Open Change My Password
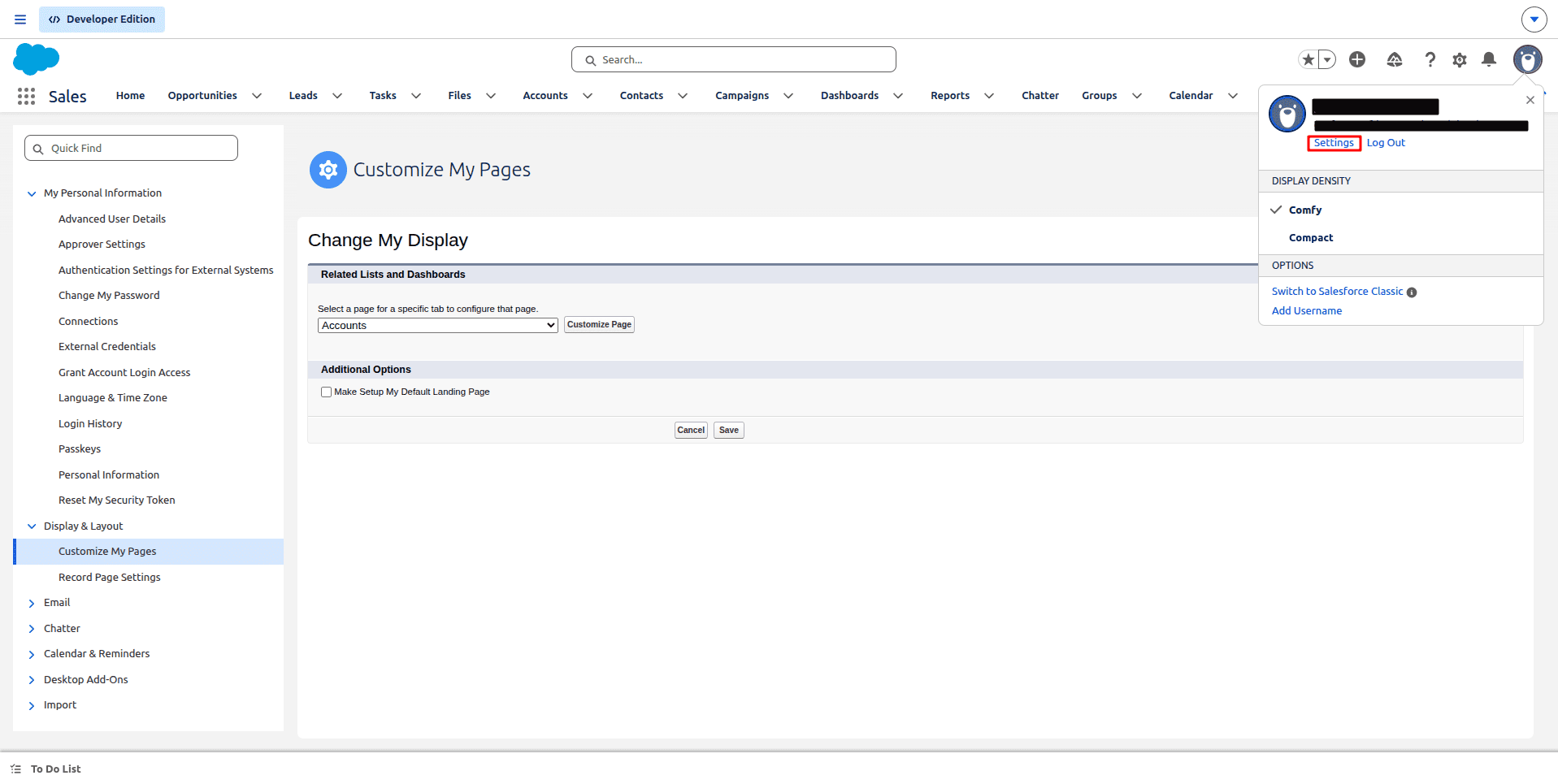Screen dimensions: 1558x784 [109, 296]
